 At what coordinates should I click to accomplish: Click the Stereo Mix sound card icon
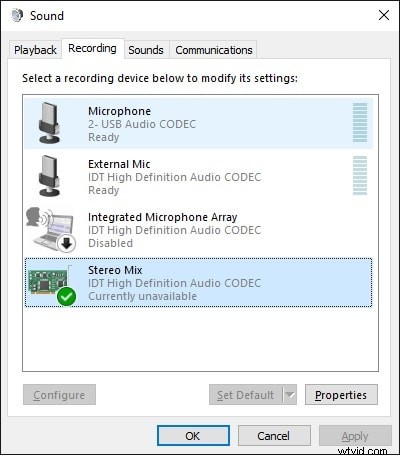52,286
